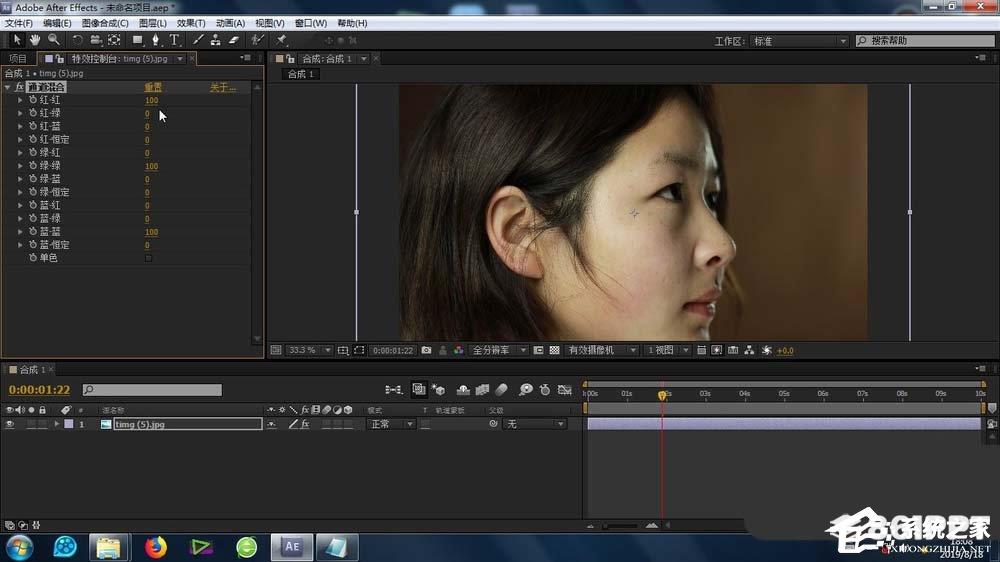Viewport: 1000px width, 562px height.
Task: Select the Hand tool
Action: [x=34, y=40]
